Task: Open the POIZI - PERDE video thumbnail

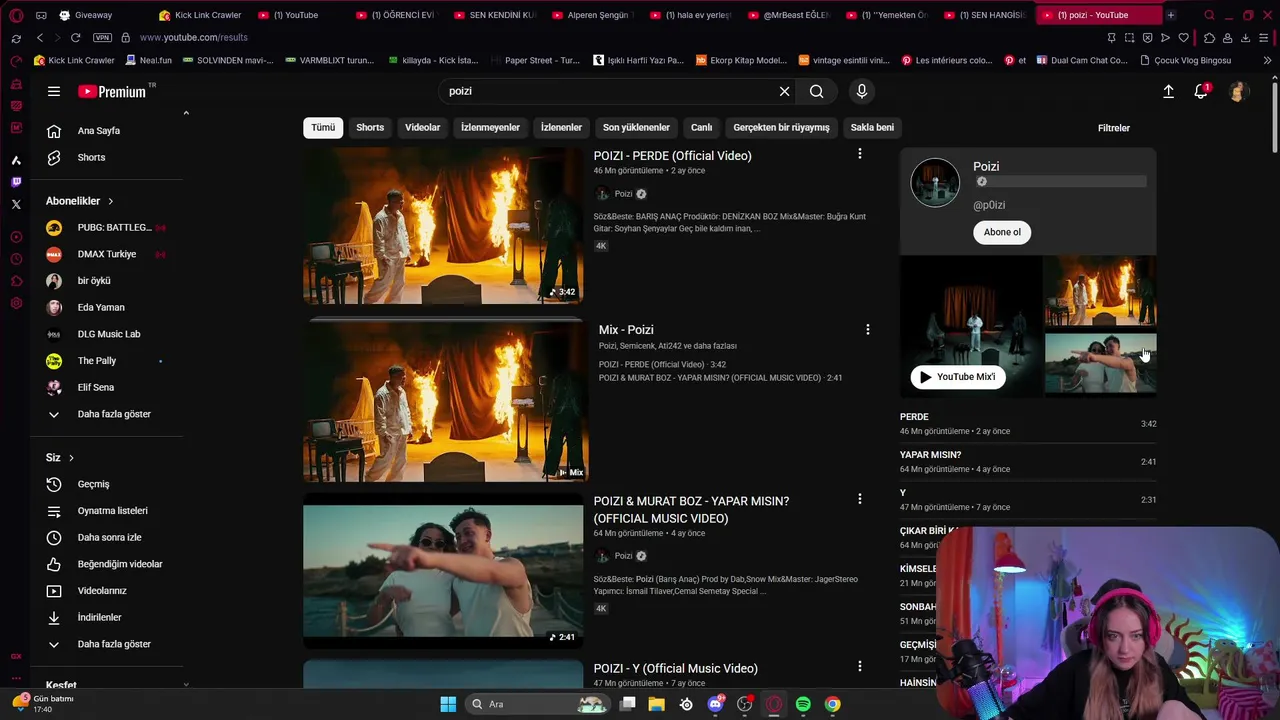Action: (x=443, y=225)
